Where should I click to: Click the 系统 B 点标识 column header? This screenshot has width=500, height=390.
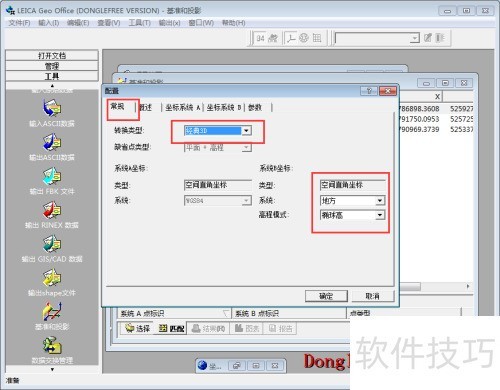point(289,313)
